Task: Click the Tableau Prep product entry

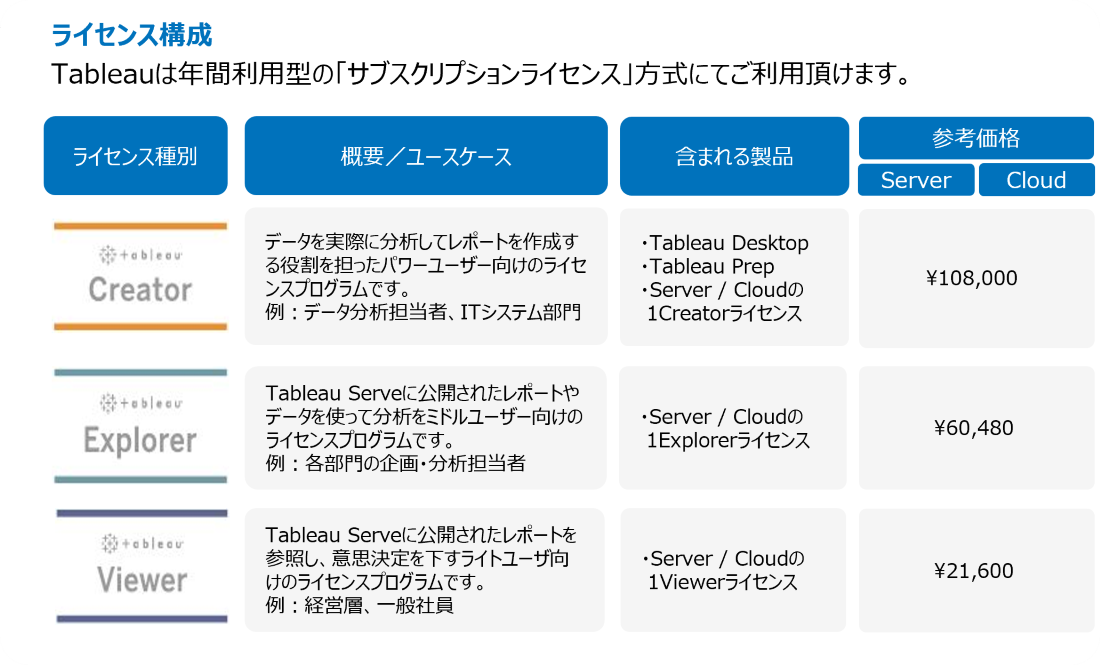Action: pos(707,267)
